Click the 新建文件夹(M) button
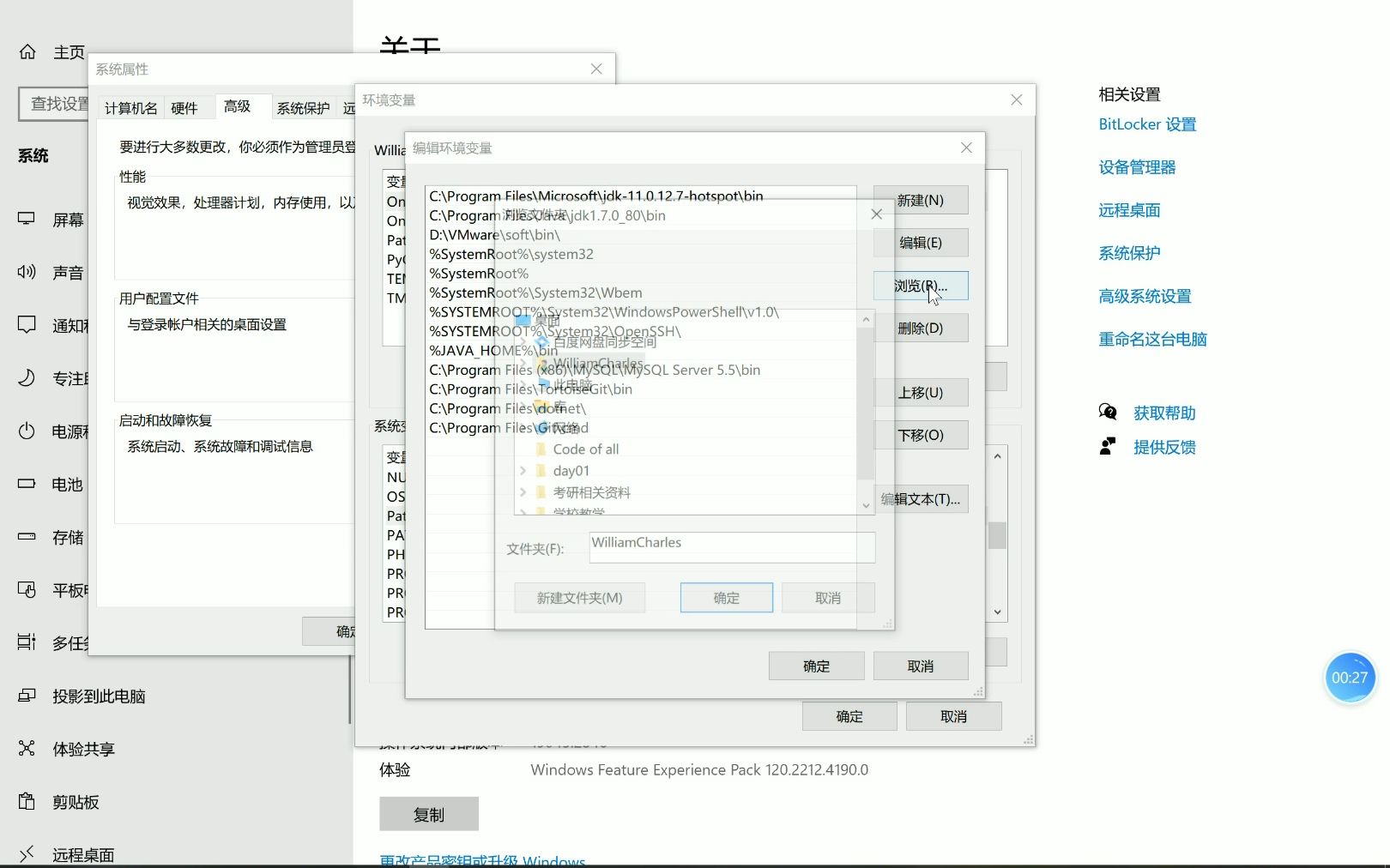The height and width of the screenshot is (868, 1390). pyautogui.click(x=579, y=597)
